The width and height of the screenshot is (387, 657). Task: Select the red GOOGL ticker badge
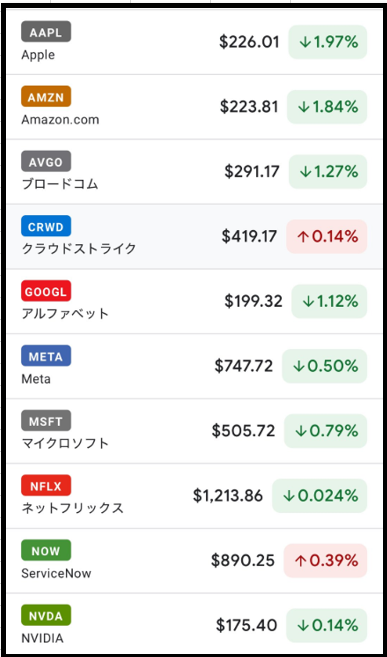pos(46,291)
